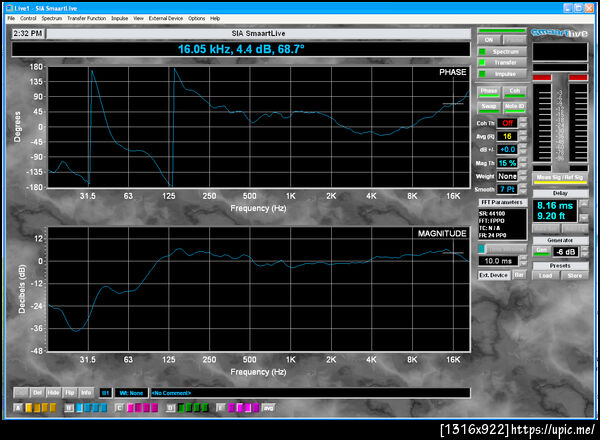This screenshot has height=440, width=600.
Task: Decrease the Coh Th value
Action: (523, 126)
